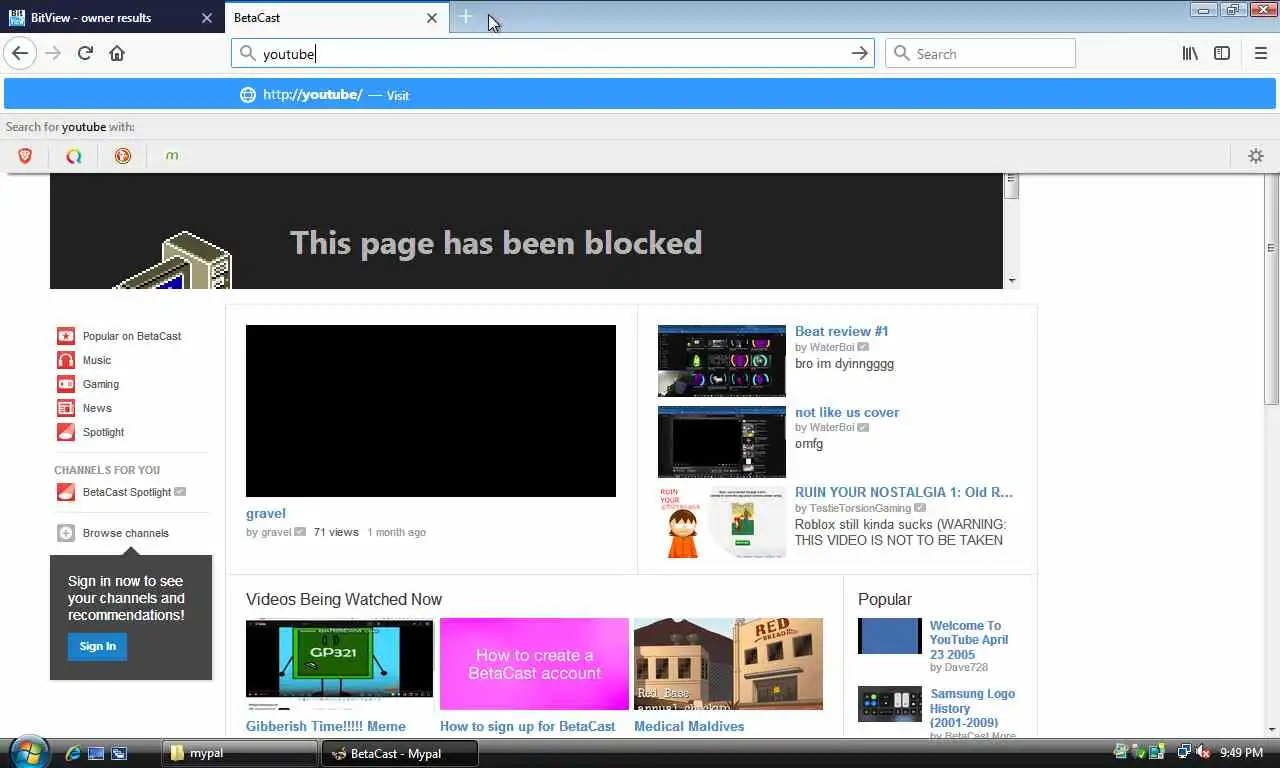Screen dimensions: 1280x768
Task: Open the Library toolbar icon
Action: pyautogui.click(x=1190, y=53)
